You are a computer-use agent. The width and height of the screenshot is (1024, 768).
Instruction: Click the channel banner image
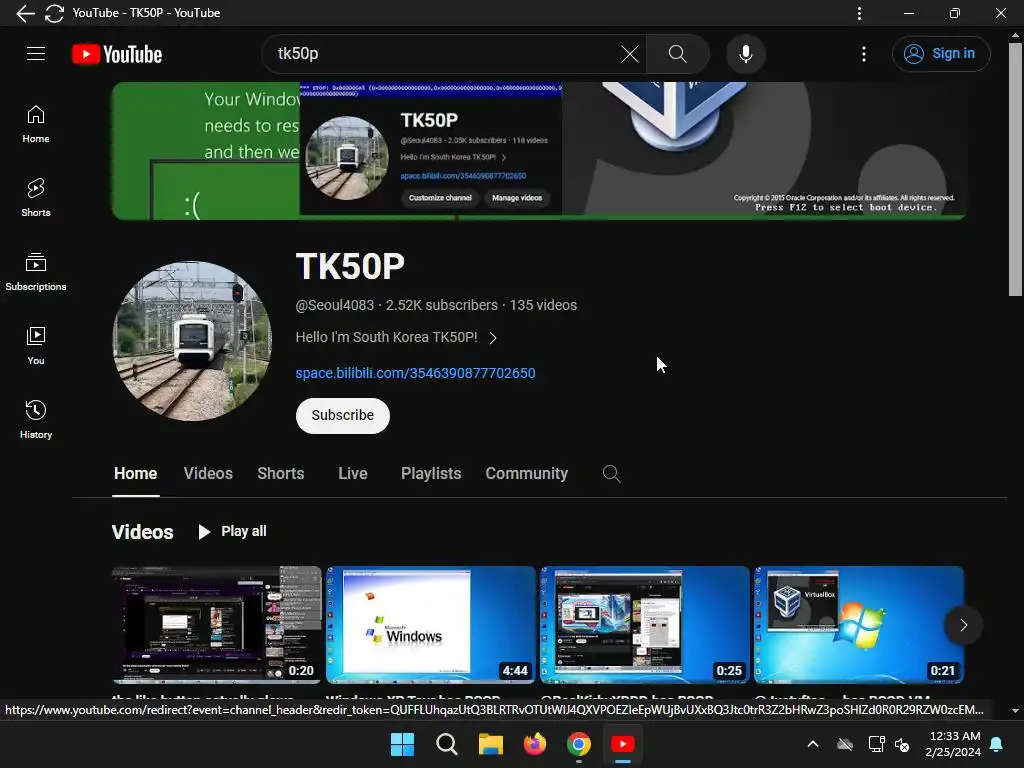click(x=538, y=151)
